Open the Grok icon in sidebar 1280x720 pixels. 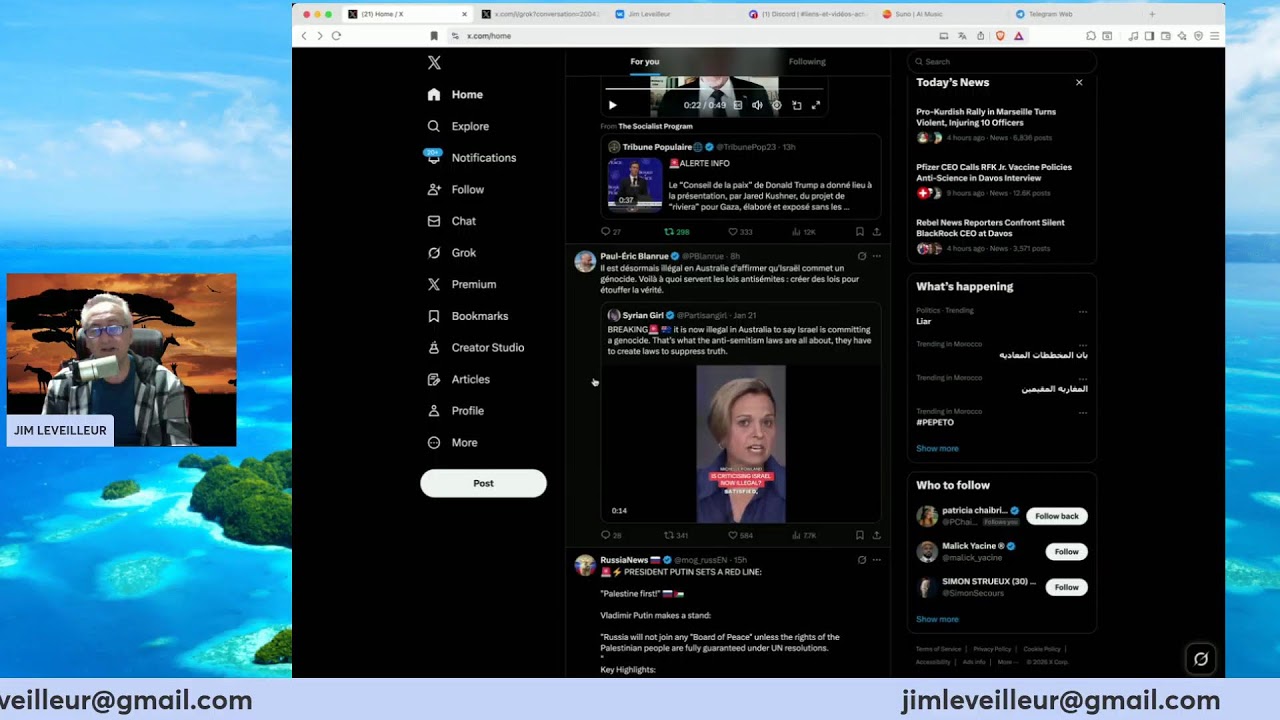(x=434, y=253)
